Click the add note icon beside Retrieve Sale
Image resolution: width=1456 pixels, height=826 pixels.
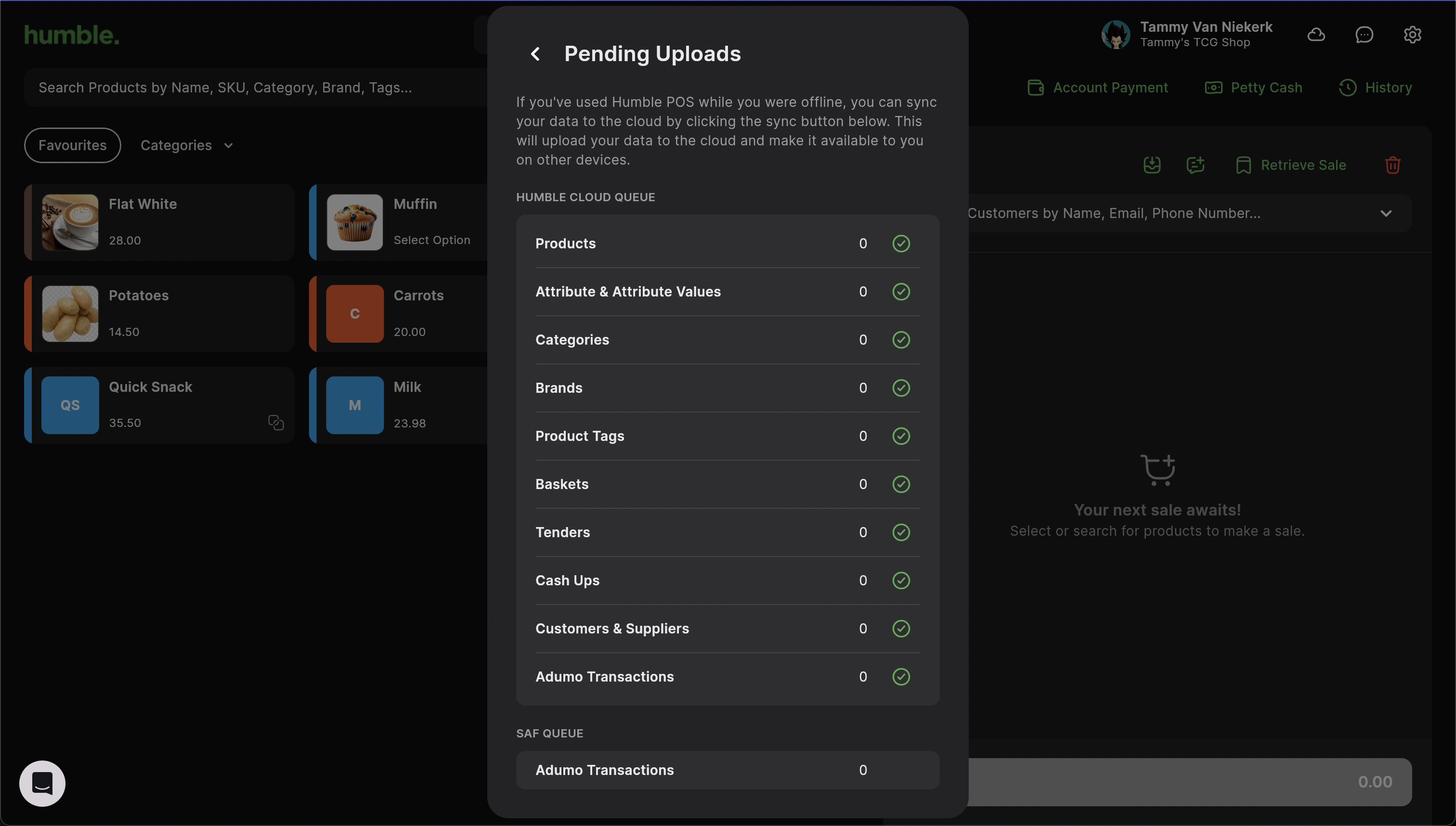(1195, 165)
